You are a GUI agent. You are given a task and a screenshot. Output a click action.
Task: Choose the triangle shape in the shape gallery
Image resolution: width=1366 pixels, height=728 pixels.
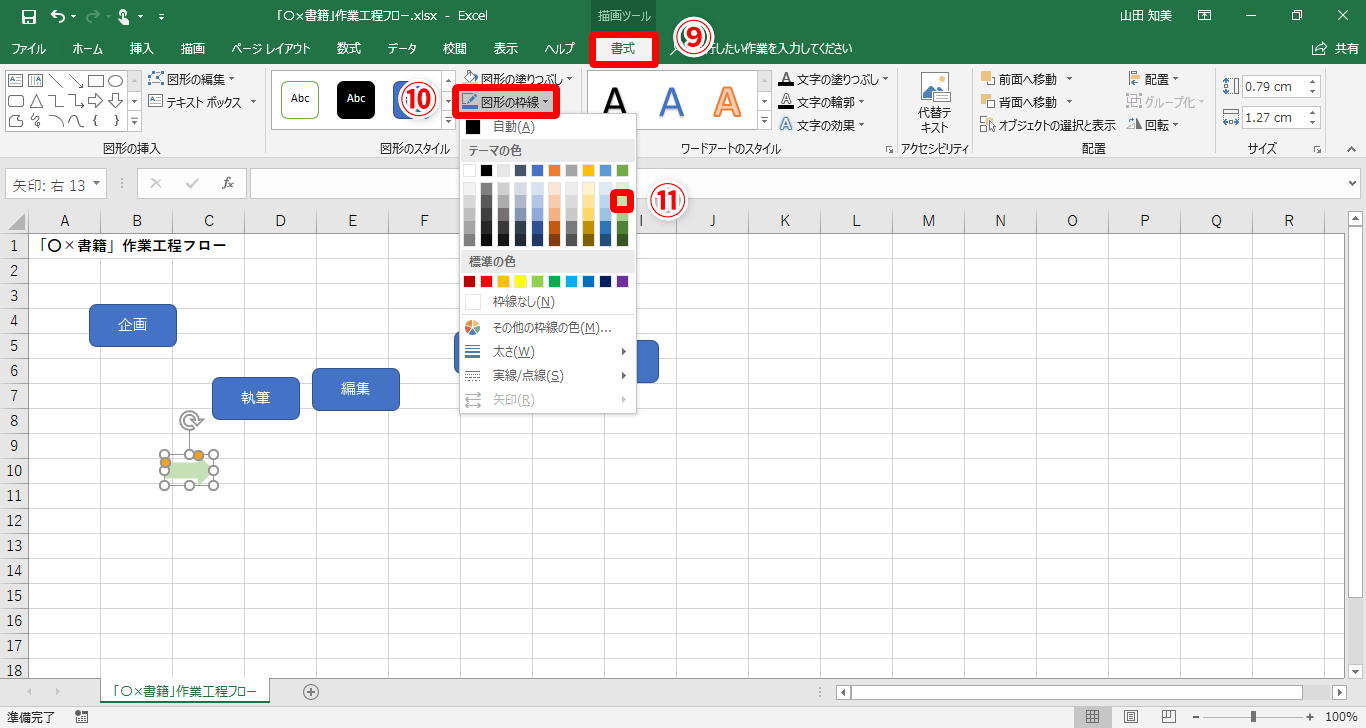[35, 101]
